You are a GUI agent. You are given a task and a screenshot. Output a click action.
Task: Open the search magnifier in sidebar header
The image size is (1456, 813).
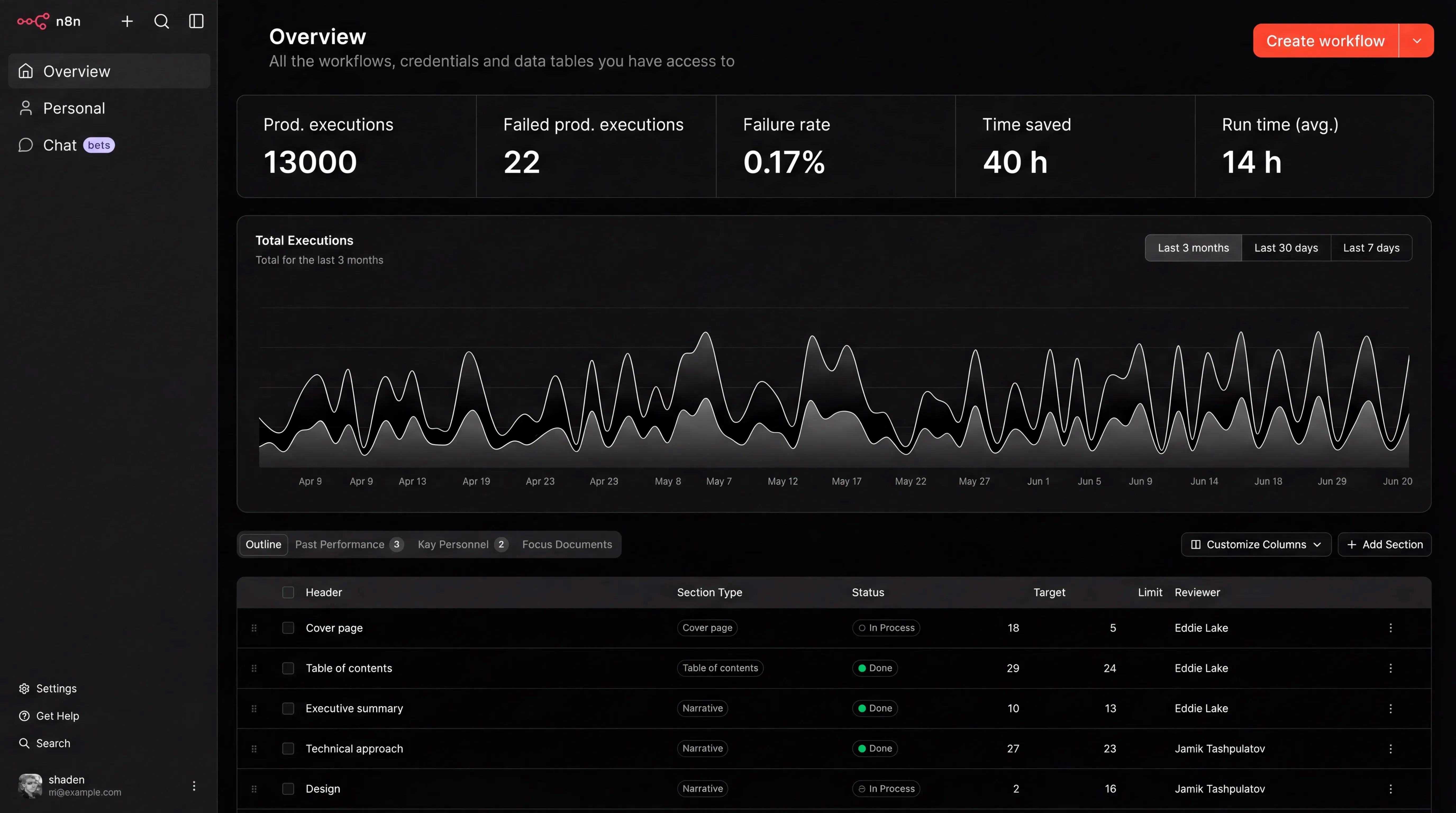coord(162,21)
